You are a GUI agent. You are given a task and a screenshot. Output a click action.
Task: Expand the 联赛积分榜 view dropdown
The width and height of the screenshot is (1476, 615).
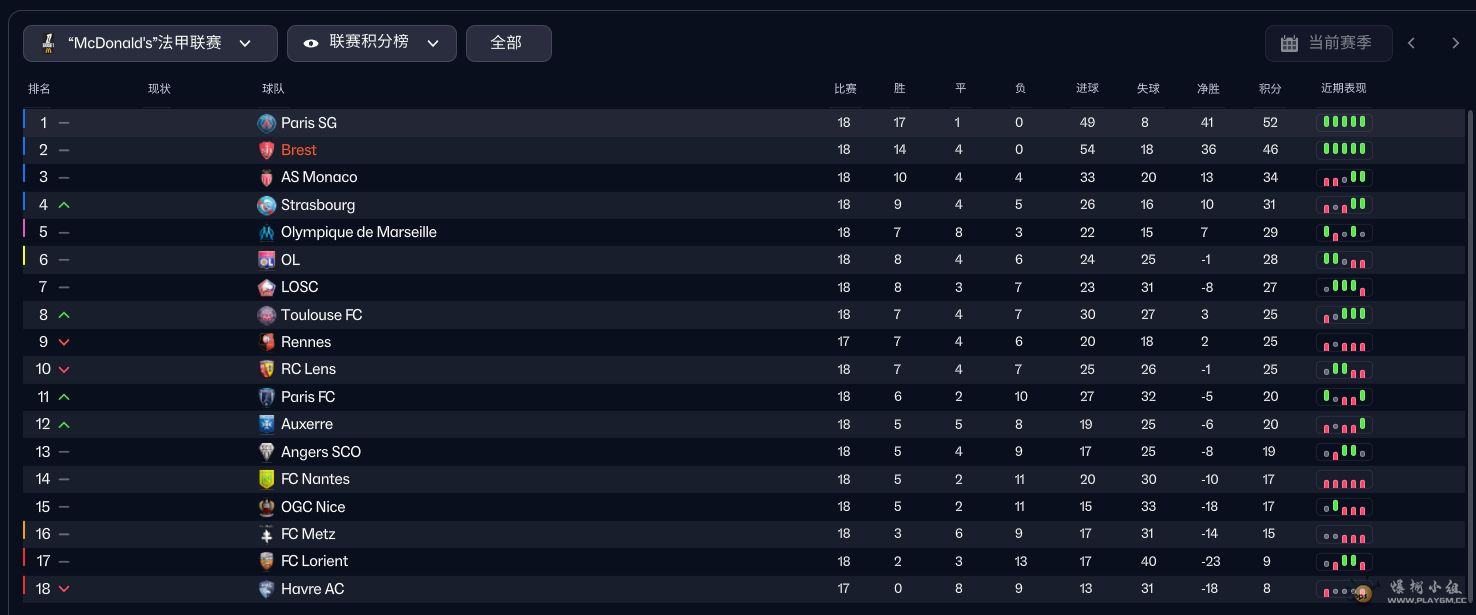point(371,43)
